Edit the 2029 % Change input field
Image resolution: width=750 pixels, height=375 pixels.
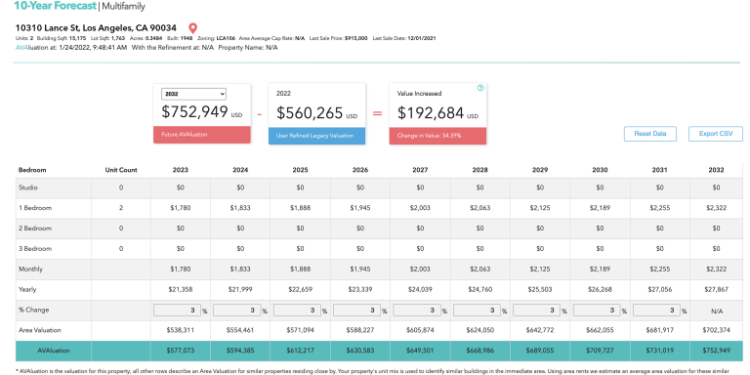pyautogui.click(x=537, y=310)
